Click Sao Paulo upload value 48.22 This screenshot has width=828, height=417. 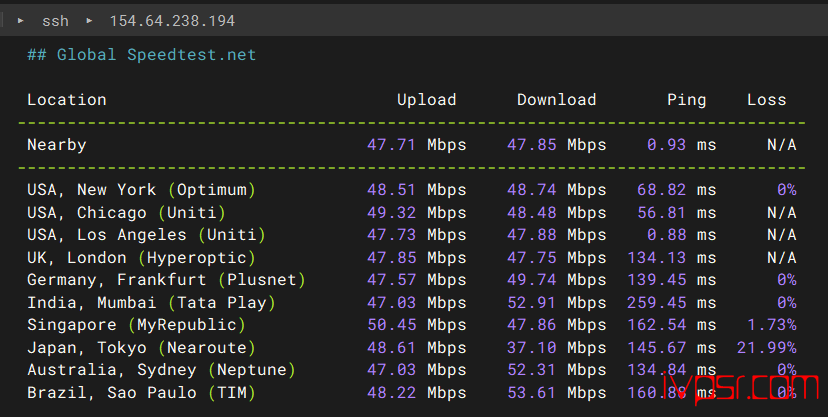(x=391, y=393)
